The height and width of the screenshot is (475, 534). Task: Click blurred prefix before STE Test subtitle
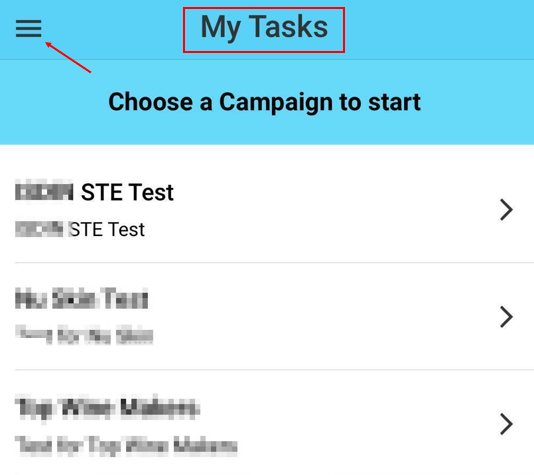(x=39, y=229)
